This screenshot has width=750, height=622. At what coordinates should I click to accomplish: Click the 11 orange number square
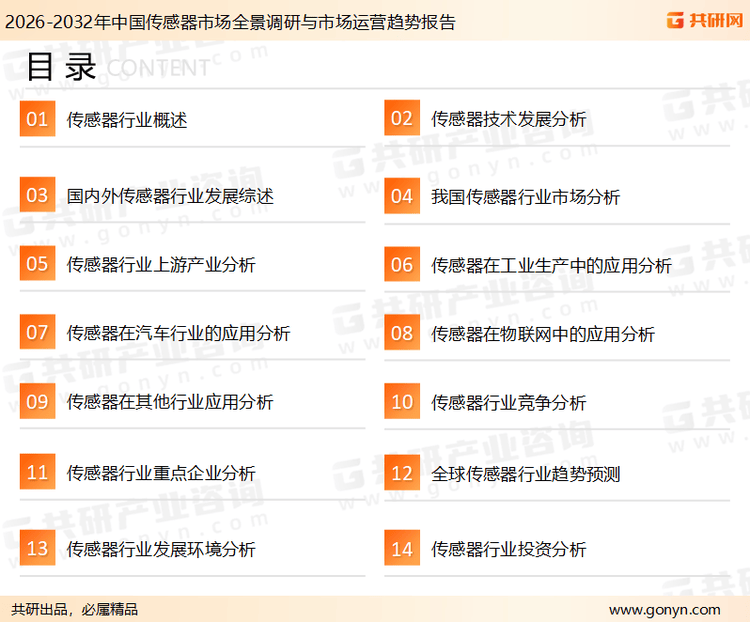37,473
